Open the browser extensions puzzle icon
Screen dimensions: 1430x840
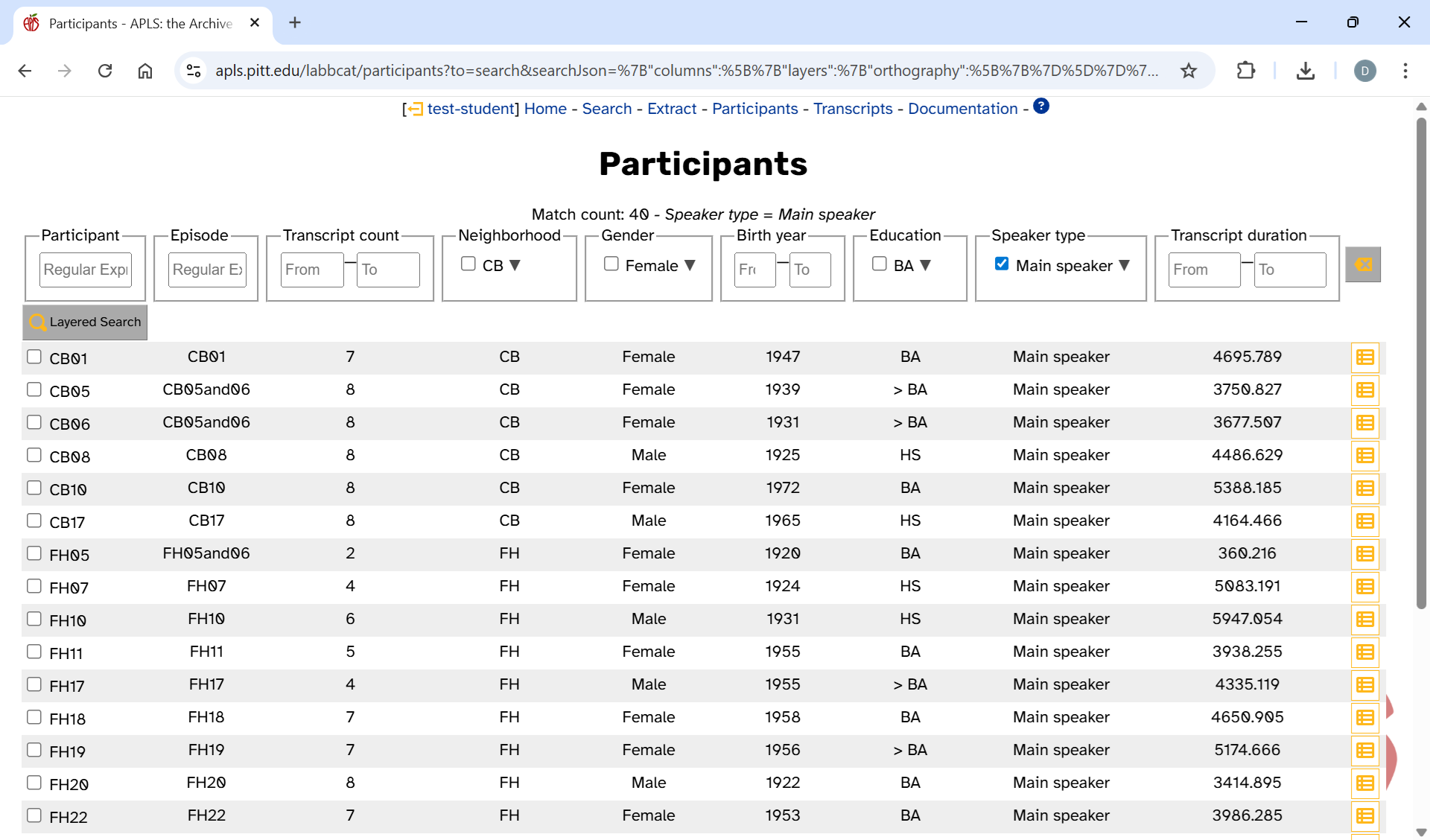[x=1245, y=71]
